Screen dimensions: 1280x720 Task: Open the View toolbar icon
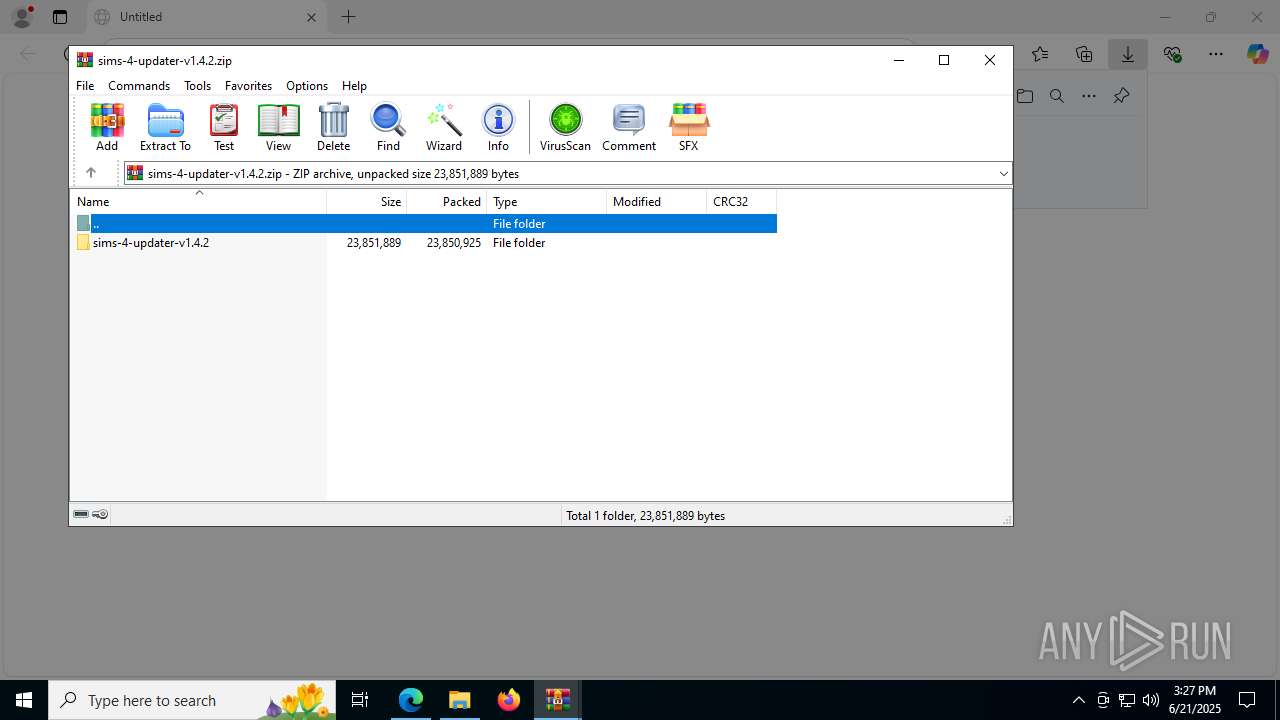(x=278, y=127)
